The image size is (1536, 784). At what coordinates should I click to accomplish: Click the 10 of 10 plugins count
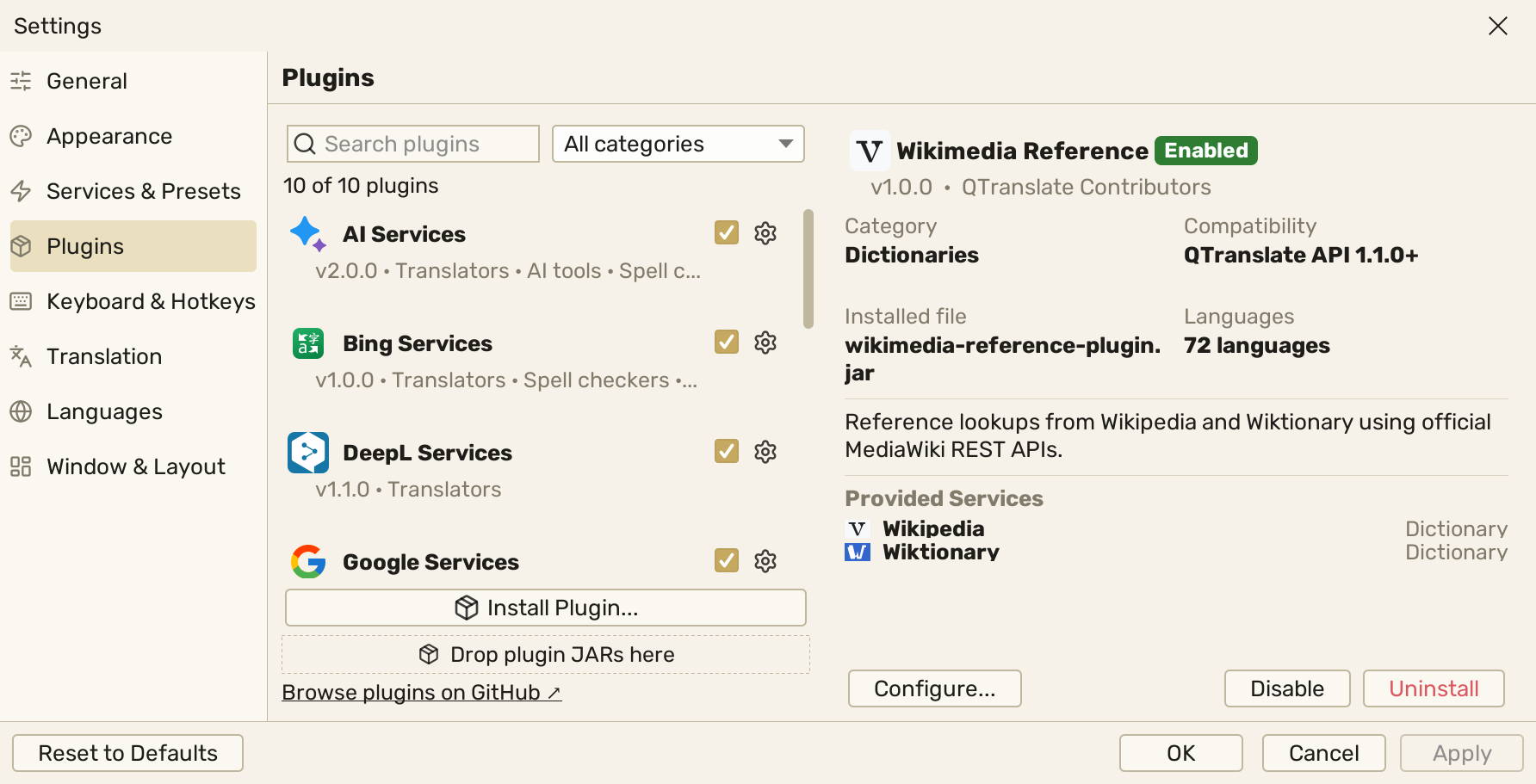pos(361,186)
